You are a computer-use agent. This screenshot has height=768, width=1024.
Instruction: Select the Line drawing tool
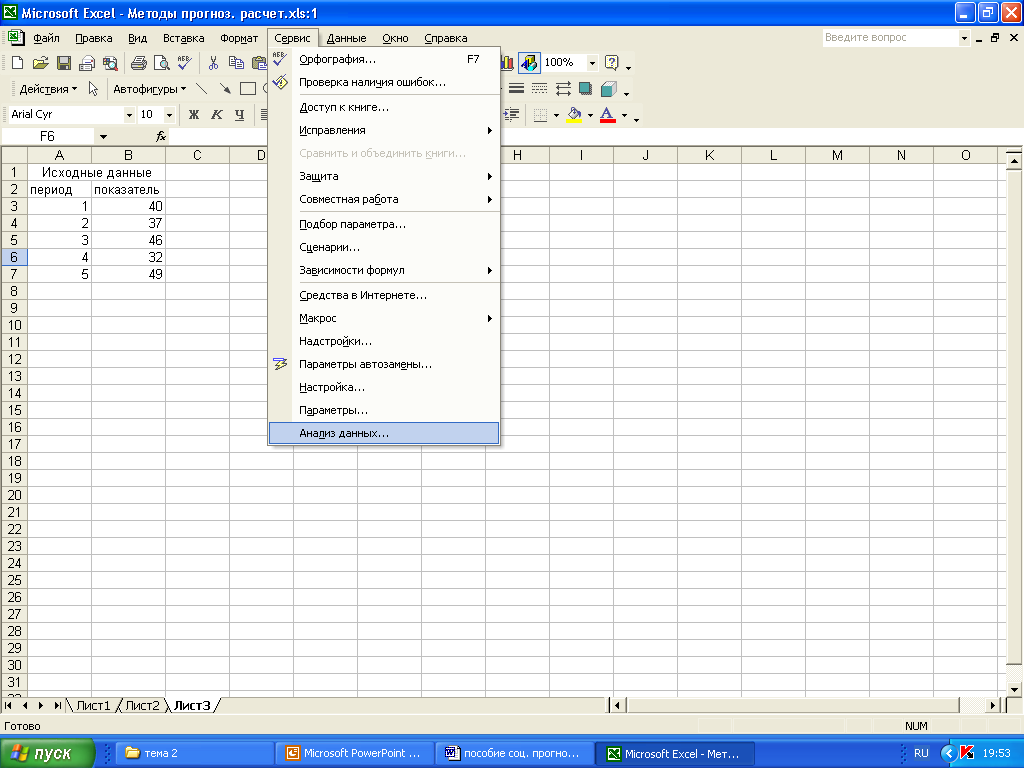pos(202,88)
